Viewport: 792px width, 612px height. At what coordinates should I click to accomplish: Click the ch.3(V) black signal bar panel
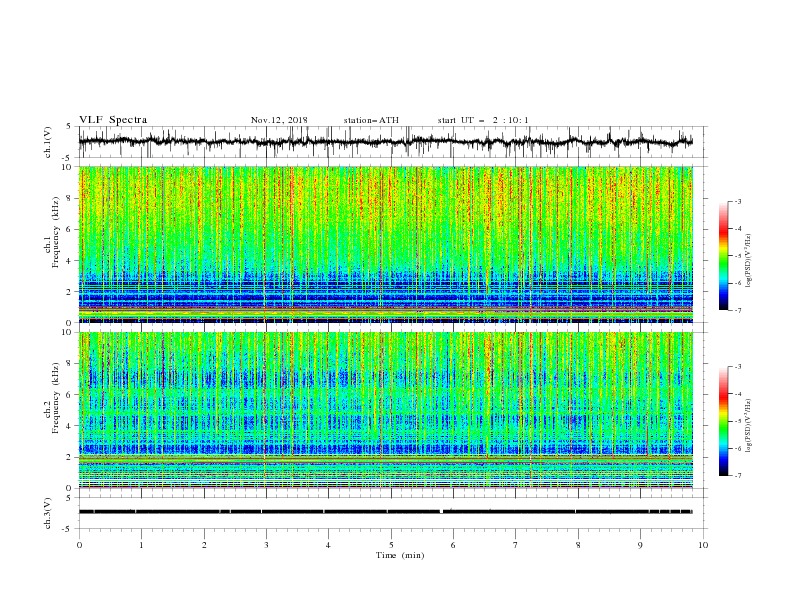(392, 513)
